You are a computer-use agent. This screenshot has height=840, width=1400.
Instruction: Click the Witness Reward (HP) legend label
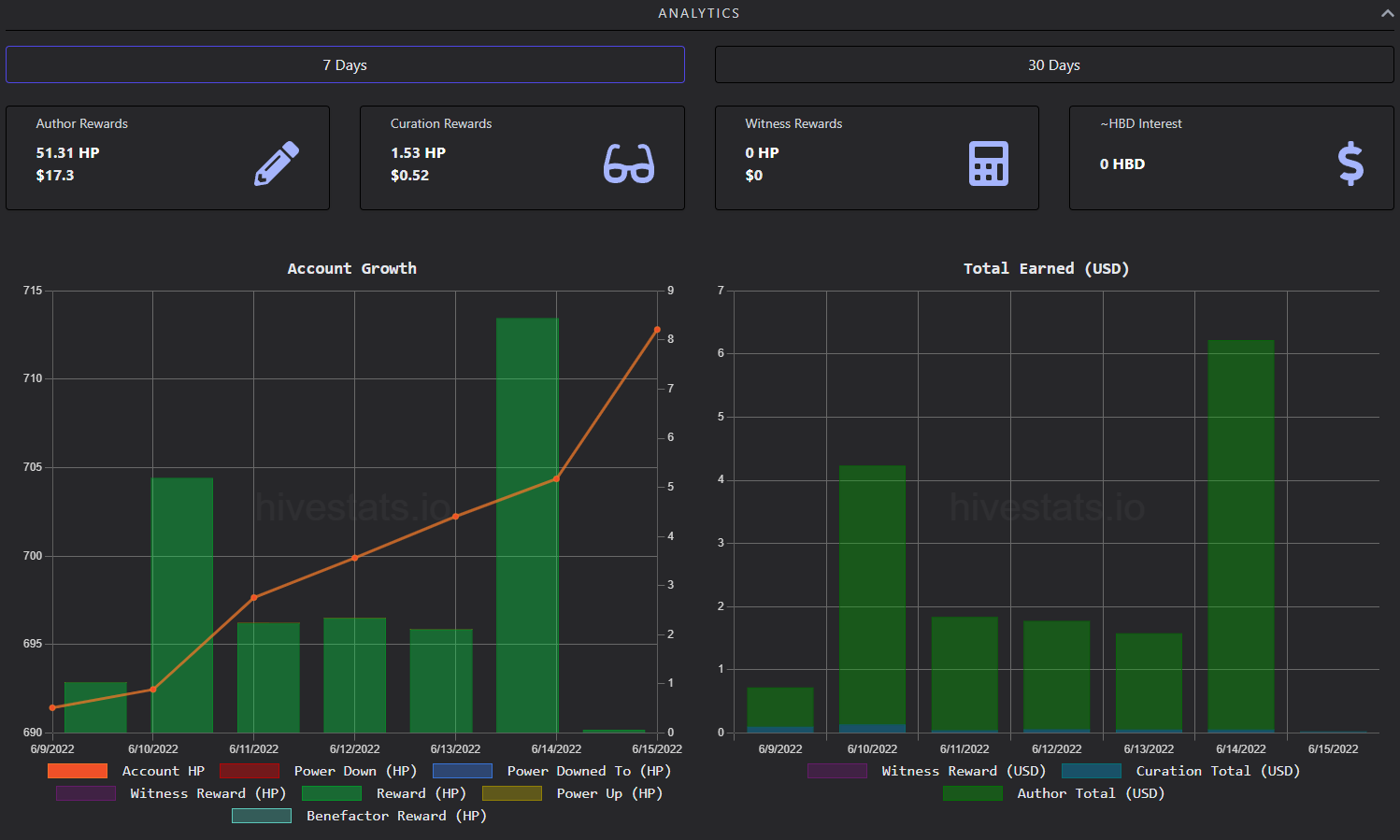click(207, 793)
